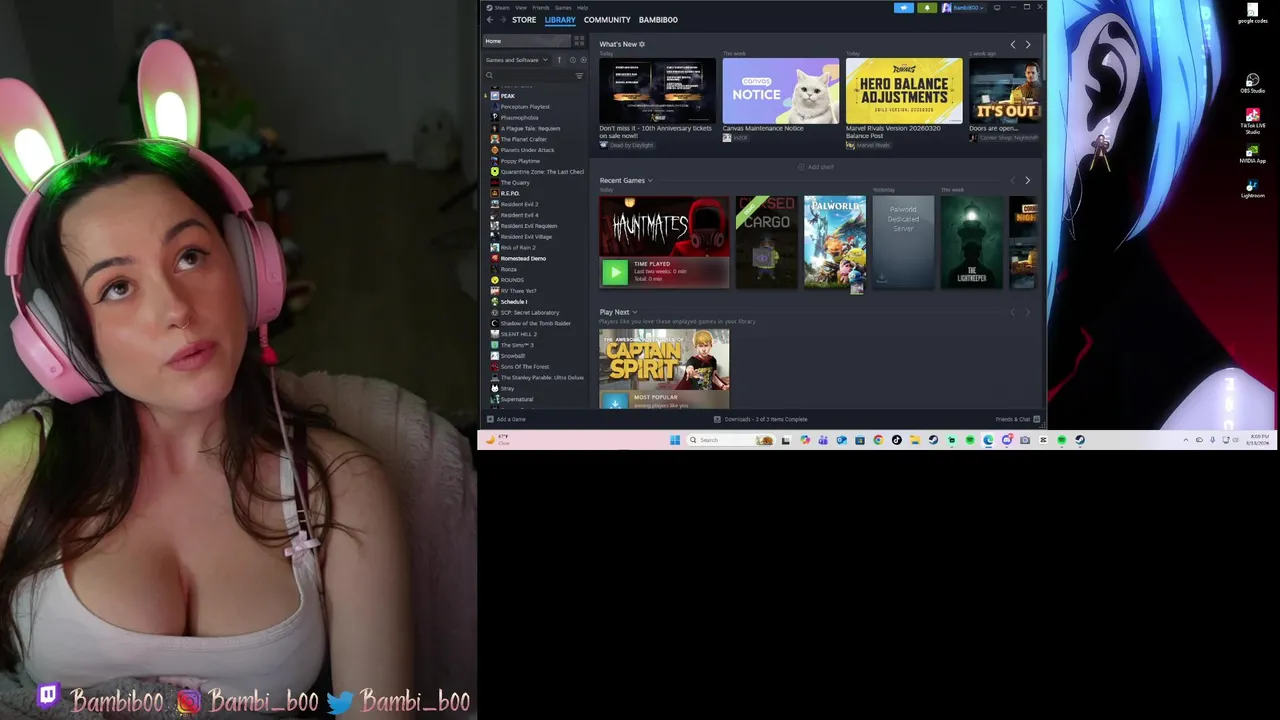This screenshot has height=720, width=1280.
Task: Click Add shelf link
Action: pyautogui.click(x=817, y=167)
